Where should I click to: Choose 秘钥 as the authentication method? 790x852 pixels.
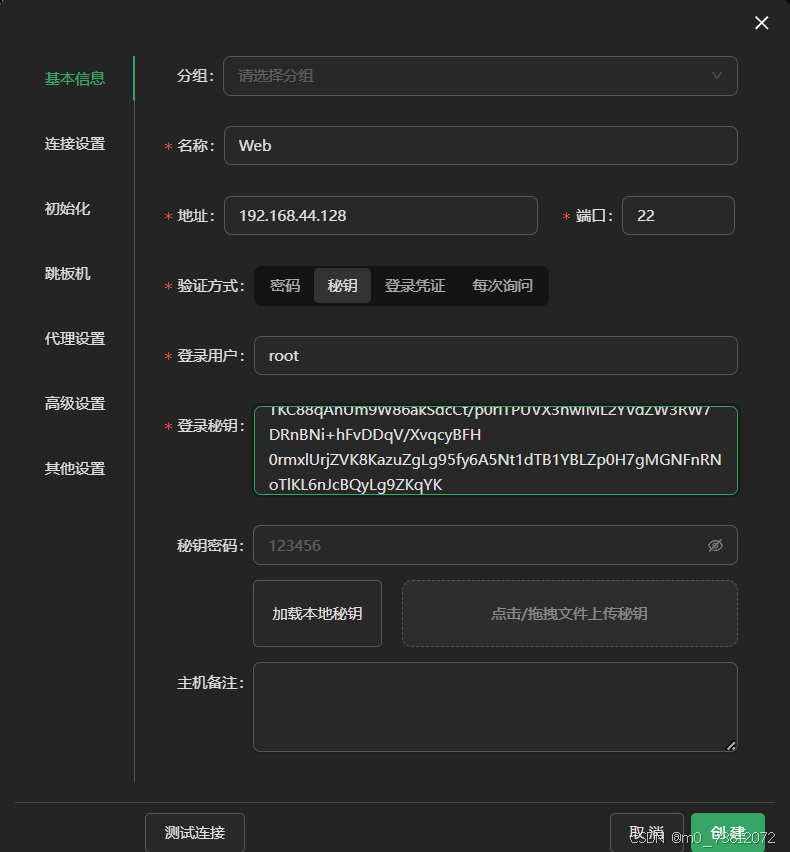tap(342, 285)
